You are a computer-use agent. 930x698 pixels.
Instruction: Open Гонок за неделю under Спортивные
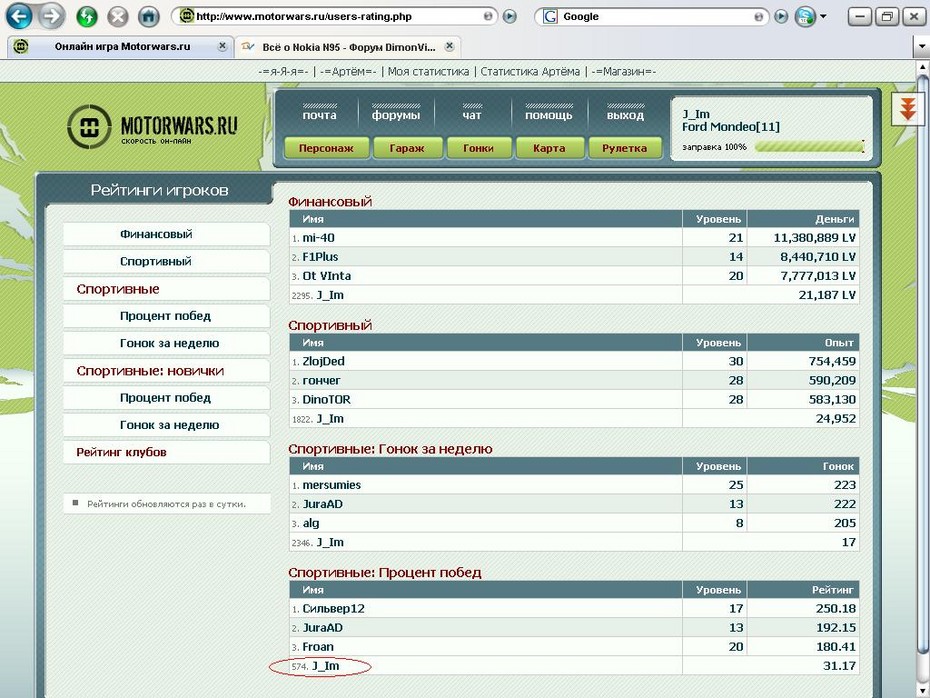169,343
